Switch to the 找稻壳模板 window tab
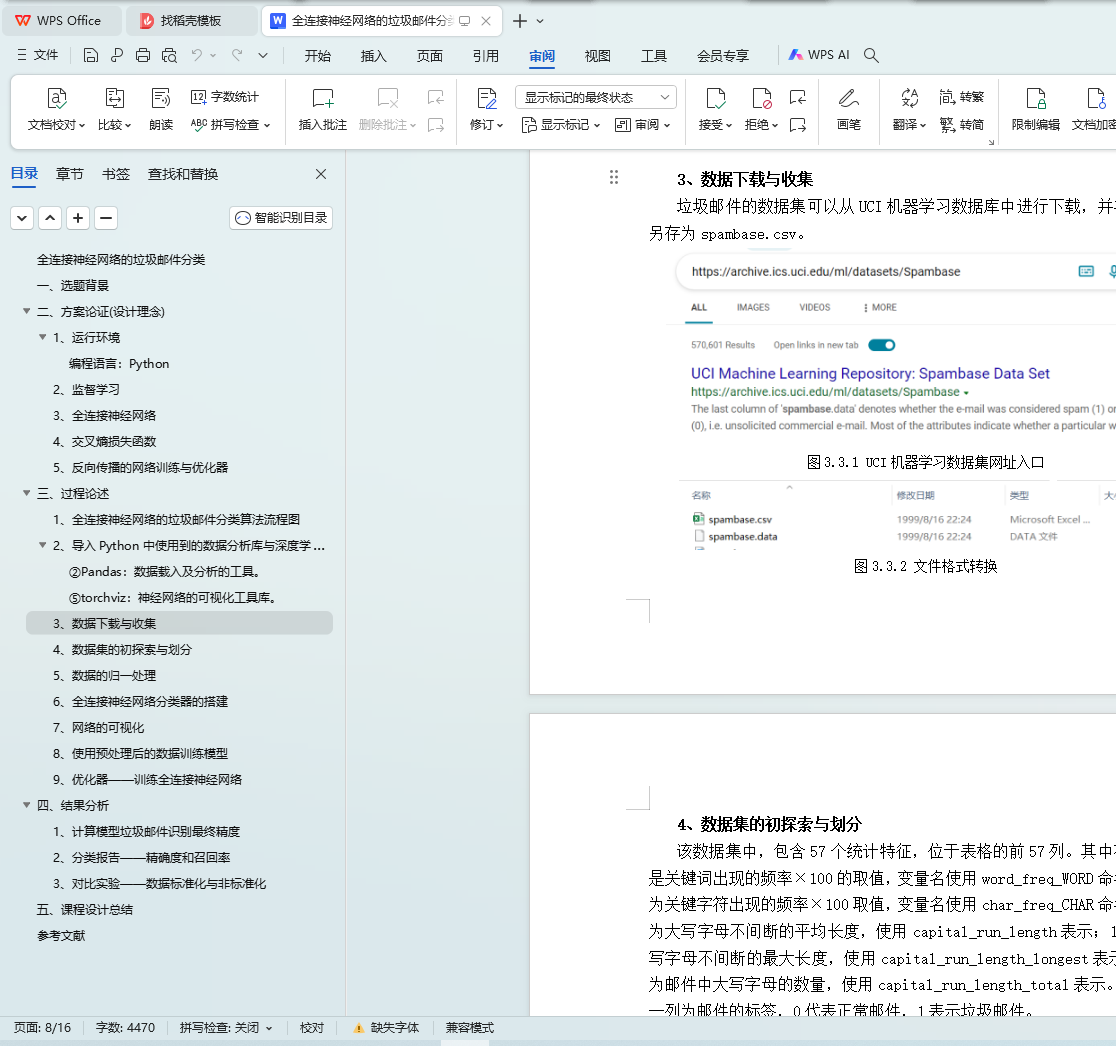 point(190,21)
